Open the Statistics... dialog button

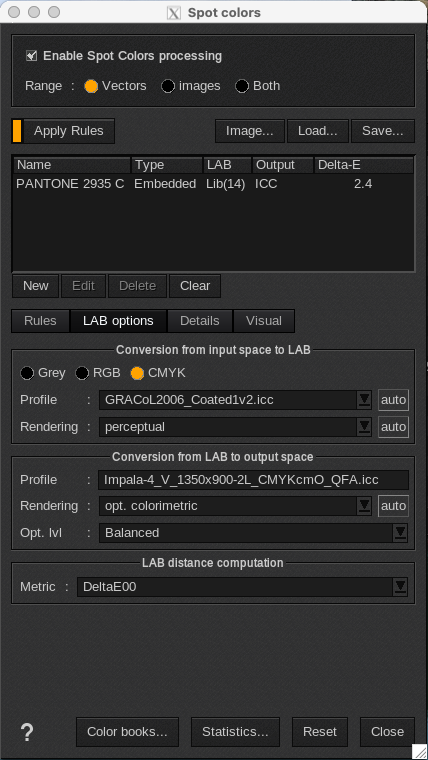pyautogui.click(x=235, y=732)
